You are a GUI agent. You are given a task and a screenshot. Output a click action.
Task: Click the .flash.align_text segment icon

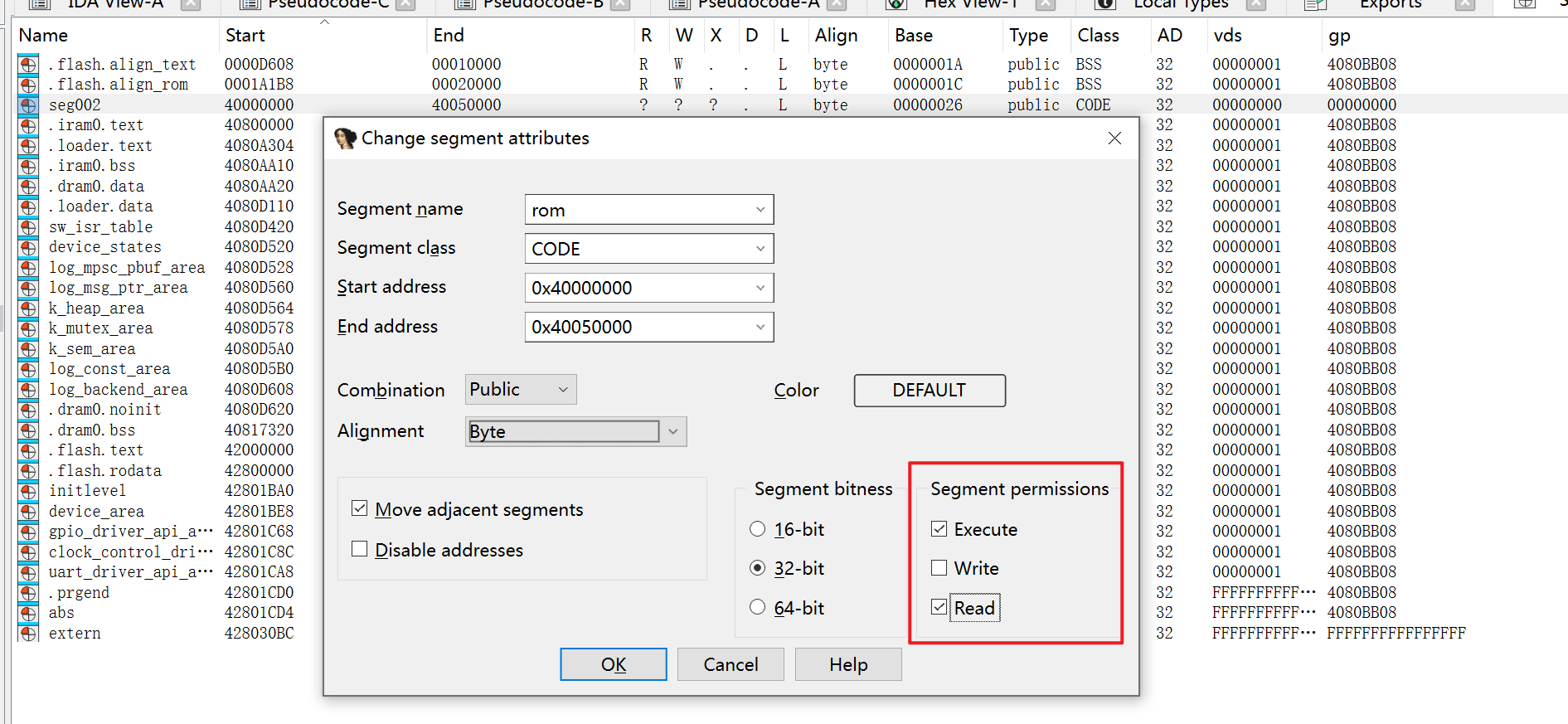[28, 65]
